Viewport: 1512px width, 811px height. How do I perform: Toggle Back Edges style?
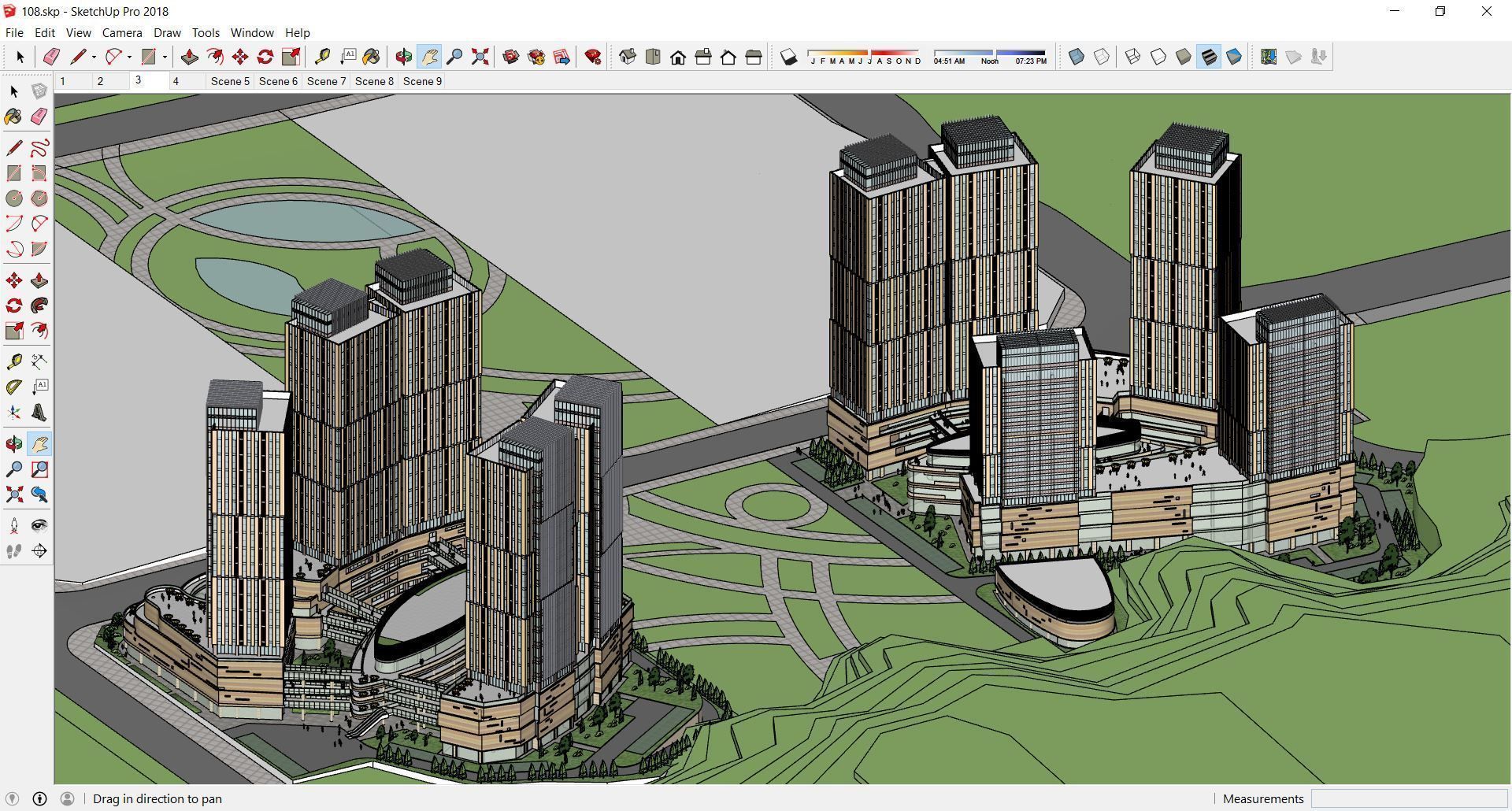pos(1102,57)
